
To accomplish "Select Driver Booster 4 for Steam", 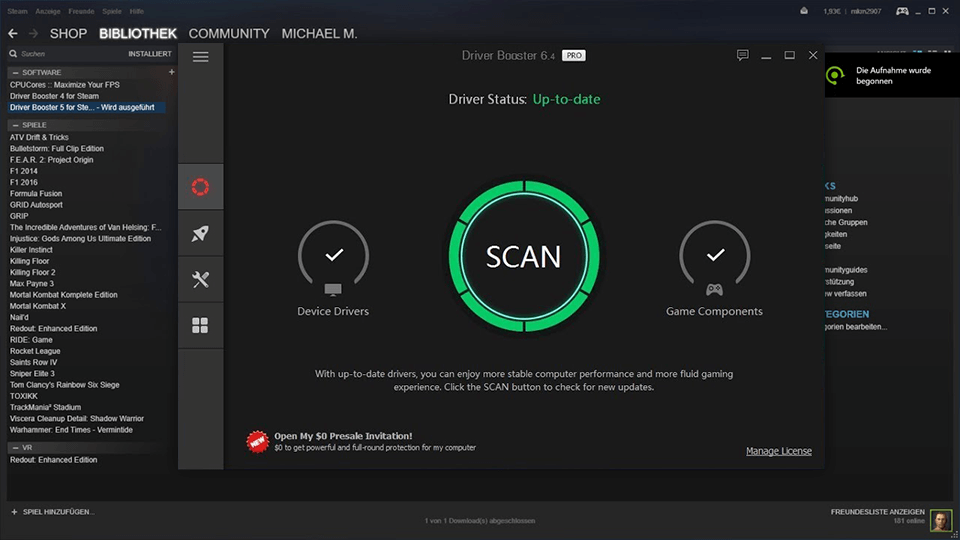I will [x=54, y=96].
